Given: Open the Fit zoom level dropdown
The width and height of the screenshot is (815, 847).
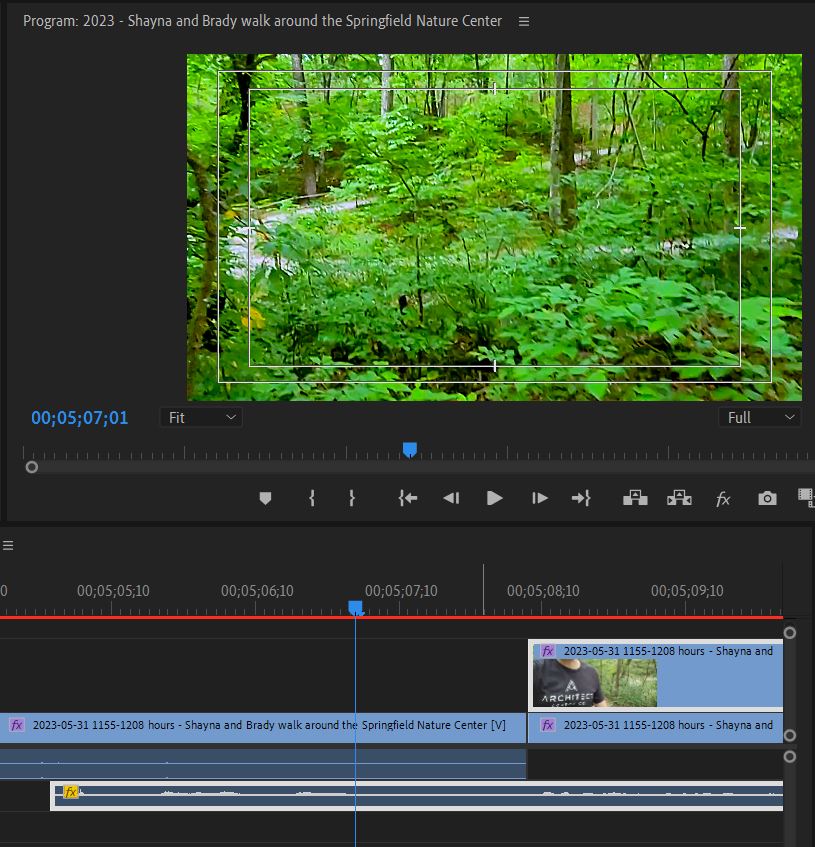Looking at the screenshot, I should coord(201,418).
